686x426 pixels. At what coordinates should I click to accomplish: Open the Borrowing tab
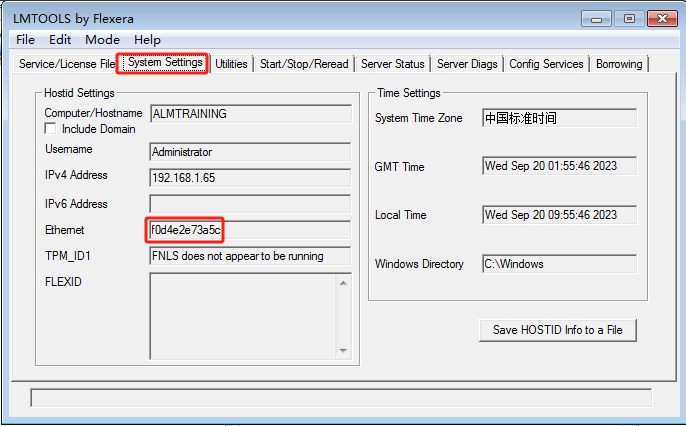click(x=619, y=64)
